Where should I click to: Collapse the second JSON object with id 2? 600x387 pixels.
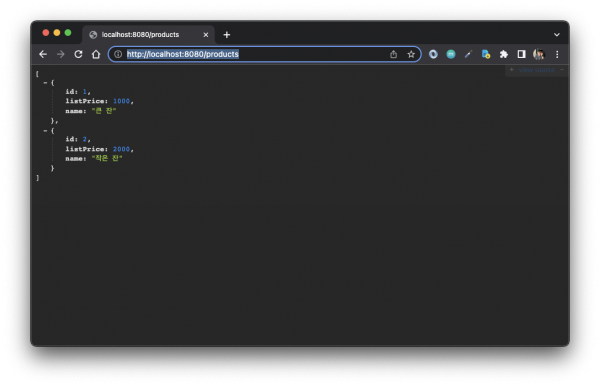(x=45, y=131)
